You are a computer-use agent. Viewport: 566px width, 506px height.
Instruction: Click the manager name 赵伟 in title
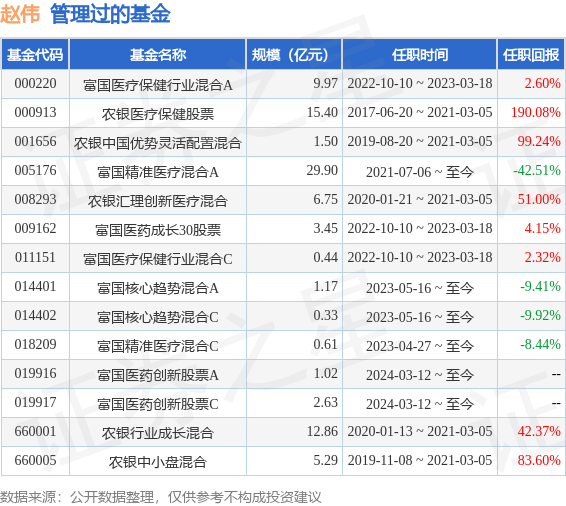point(20,14)
